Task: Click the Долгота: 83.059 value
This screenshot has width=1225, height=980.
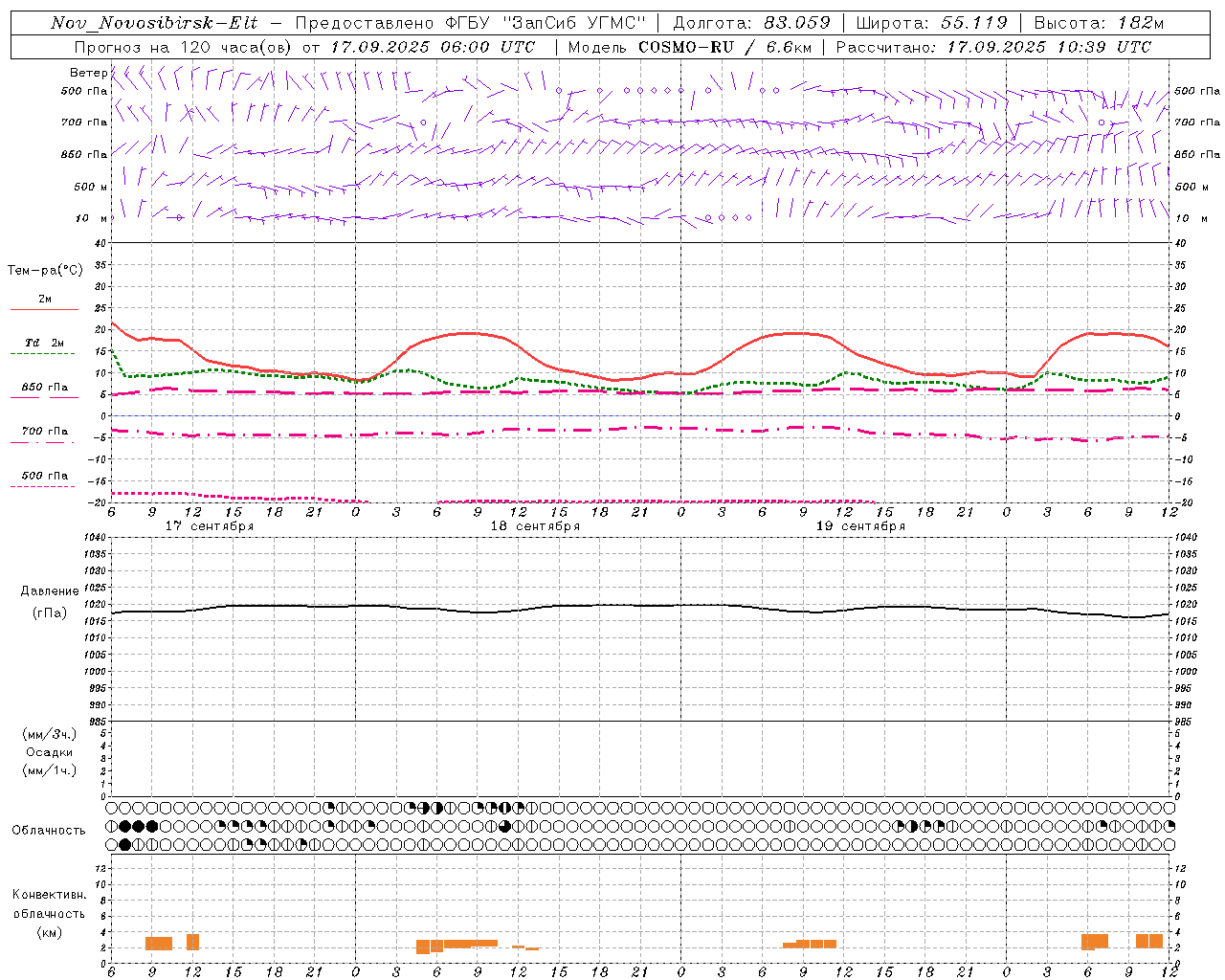Action: pyautogui.click(x=751, y=23)
